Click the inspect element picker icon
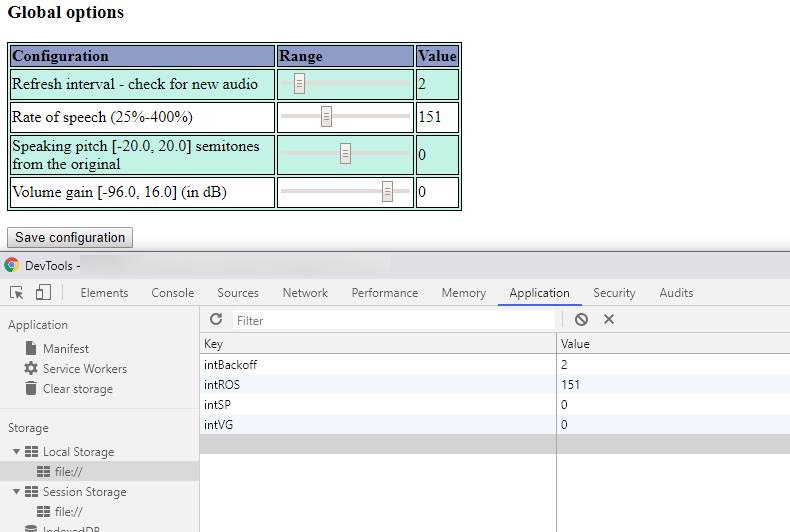The image size is (790, 532). (x=17, y=293)
